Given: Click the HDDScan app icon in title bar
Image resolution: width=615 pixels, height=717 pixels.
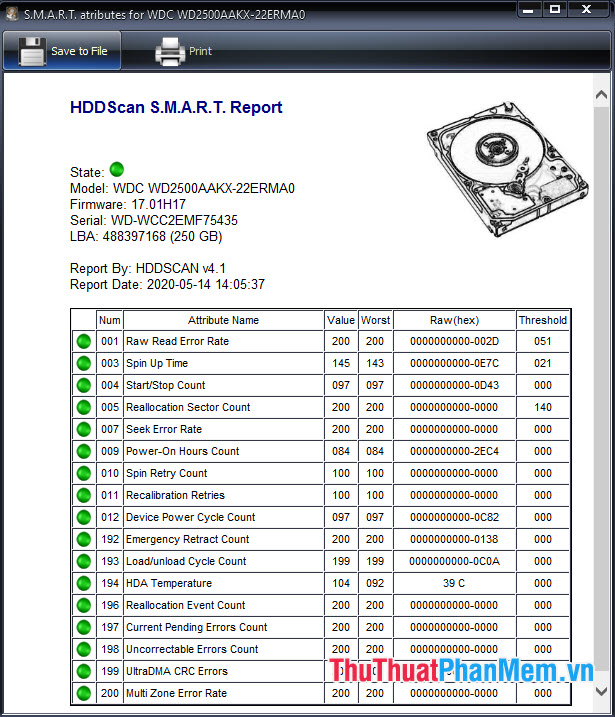Looking at the screenshot, I should tap(12, 14).
